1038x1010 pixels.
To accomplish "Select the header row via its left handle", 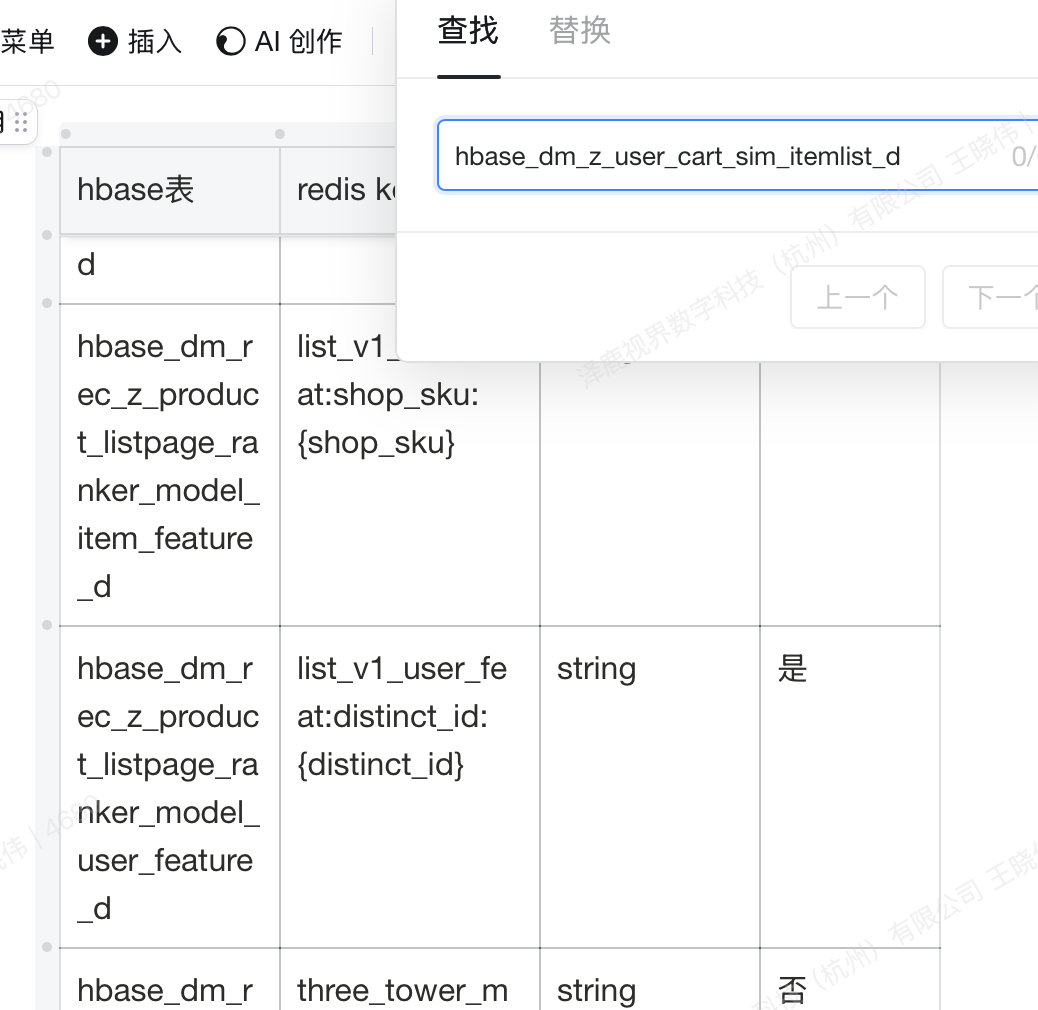I will pyautogui.click(x=47, y=152).
